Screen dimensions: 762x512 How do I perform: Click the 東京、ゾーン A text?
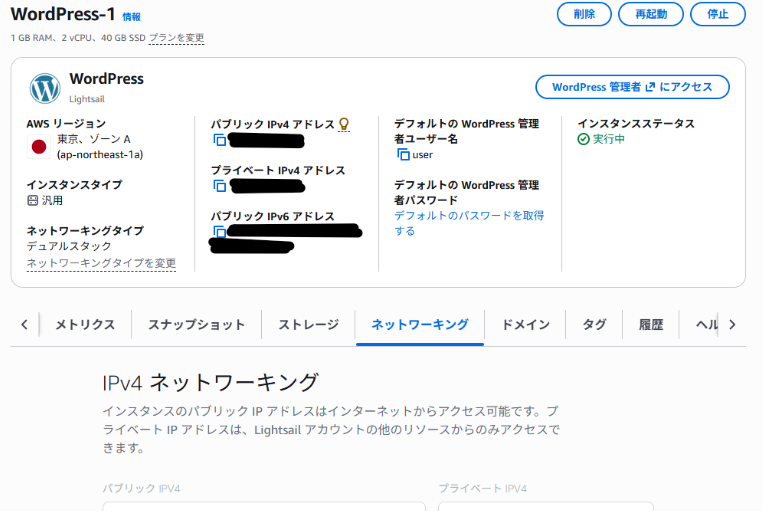tap(94, 139)
